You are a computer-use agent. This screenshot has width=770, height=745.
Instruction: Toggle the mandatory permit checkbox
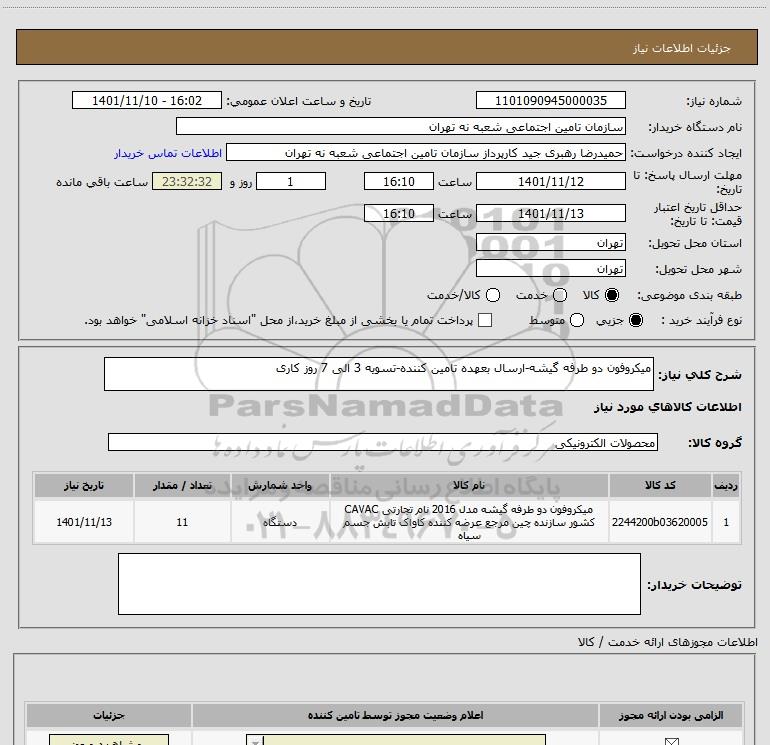(671, 741)
